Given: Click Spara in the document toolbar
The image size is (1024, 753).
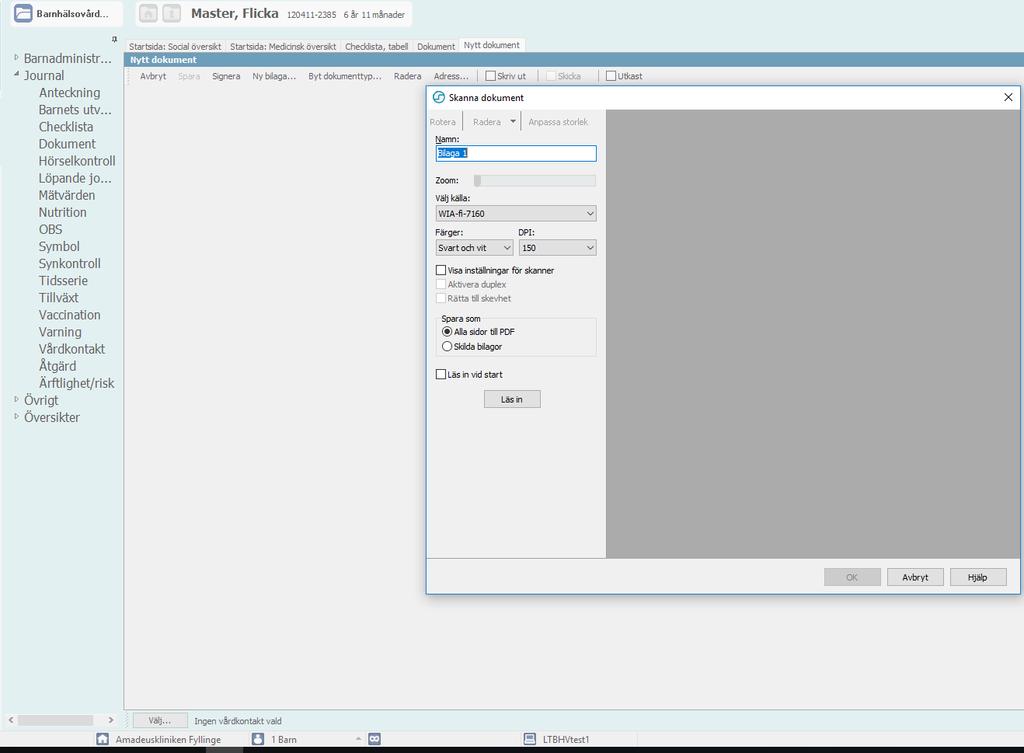Looking at the screenshot, I should (x=189, y=76).
